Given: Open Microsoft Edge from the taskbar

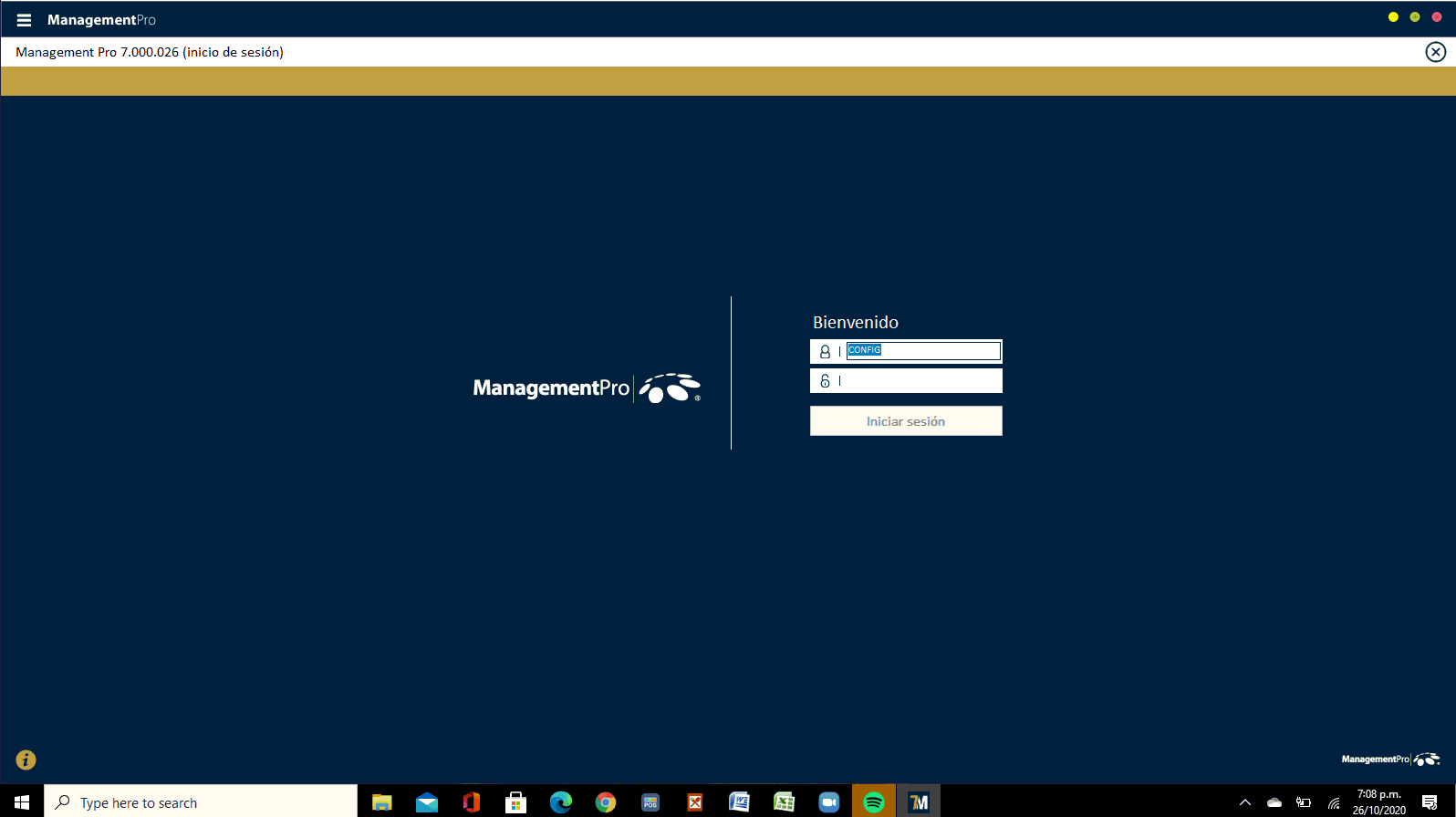Looking at the screenshot, I should (x=560, y=802).
